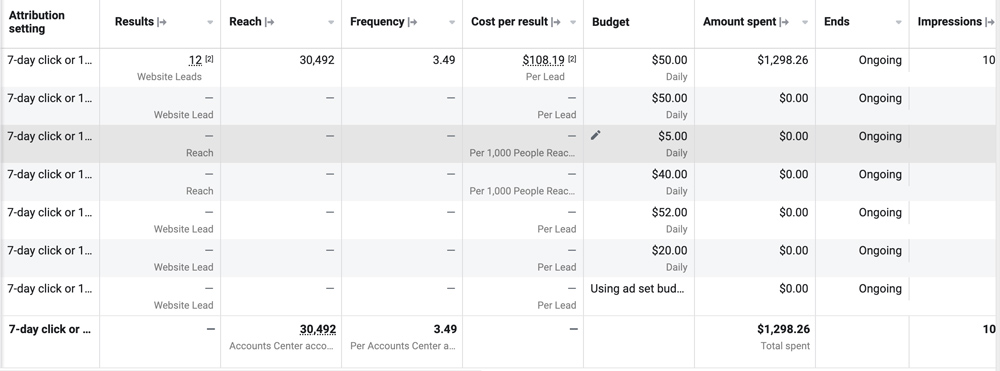The height and width of the screenshot is (371, 1000).
Task: Click 'Per Accounts Center a...' label under total frequency
Action: pos(402,346)
